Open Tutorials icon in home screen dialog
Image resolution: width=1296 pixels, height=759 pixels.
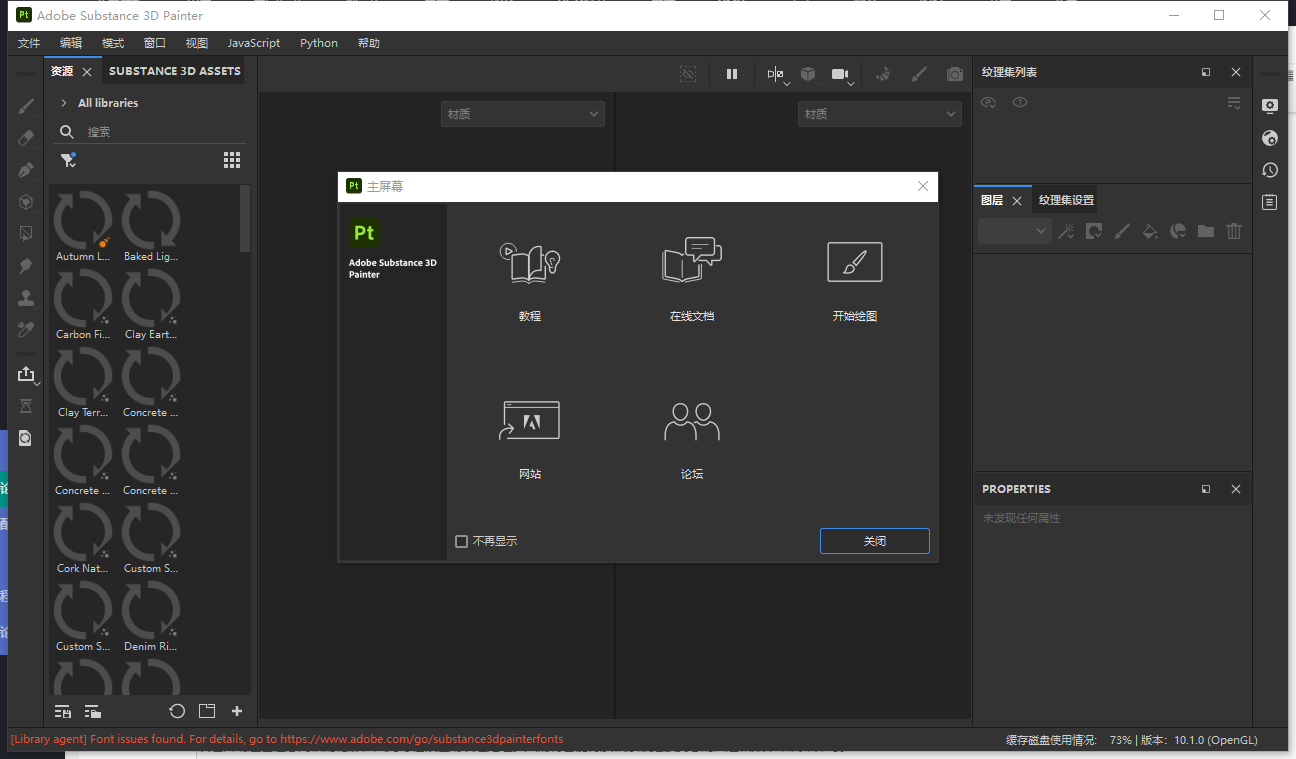(x=529, y=262)
